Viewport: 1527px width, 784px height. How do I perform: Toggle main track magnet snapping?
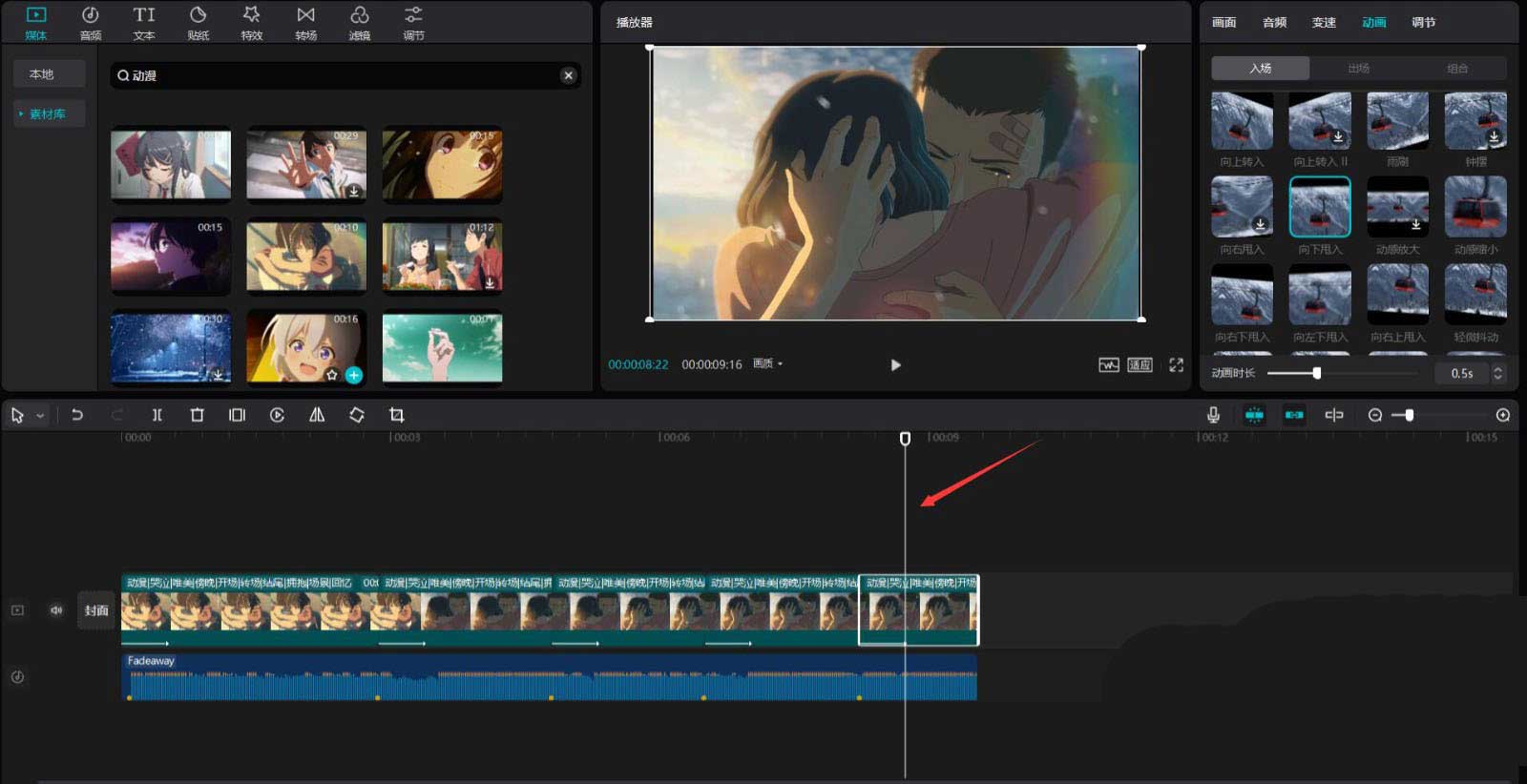point(1254,415)
